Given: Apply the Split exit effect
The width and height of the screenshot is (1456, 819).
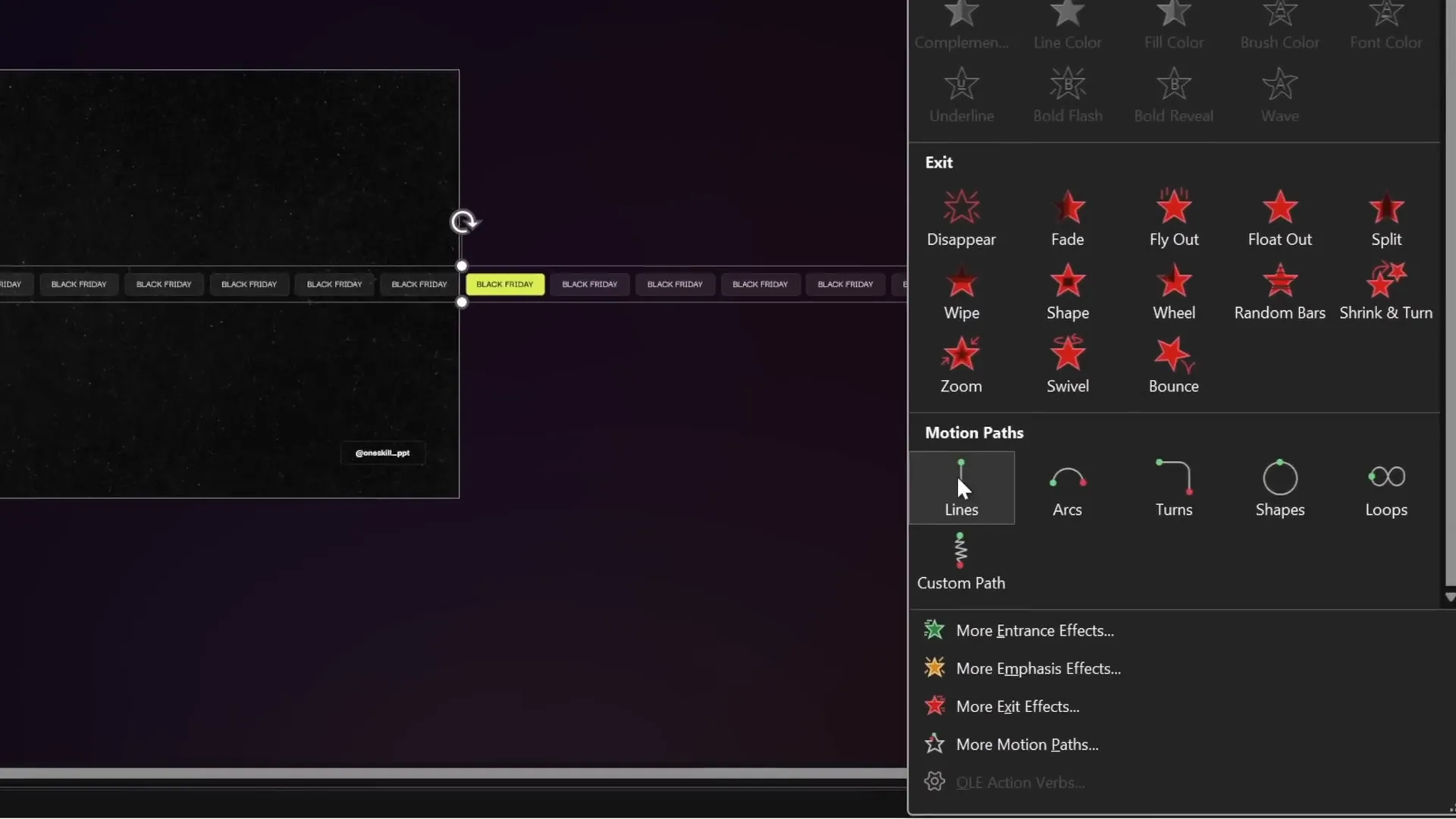Looking at the screenshot, I should click(1385, 218).
